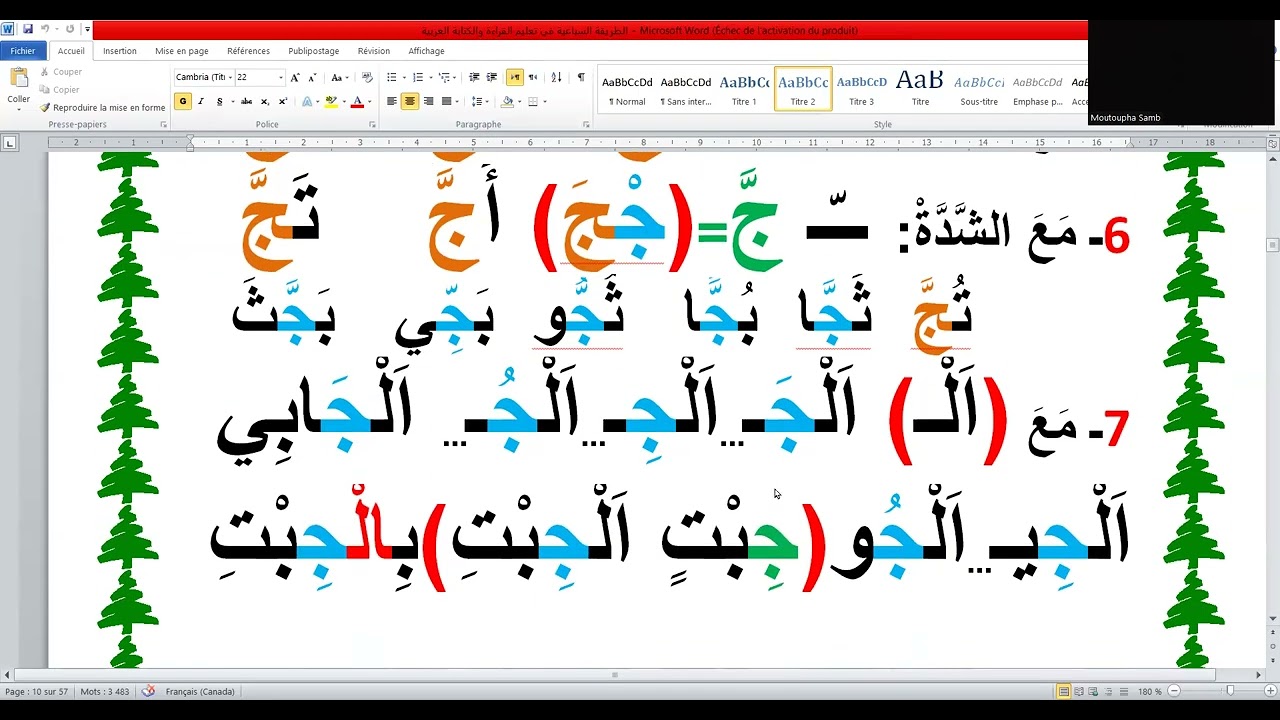1280x720 pixels.
Task: Open the Cambria font name dropdown
Action: (230, 77)
